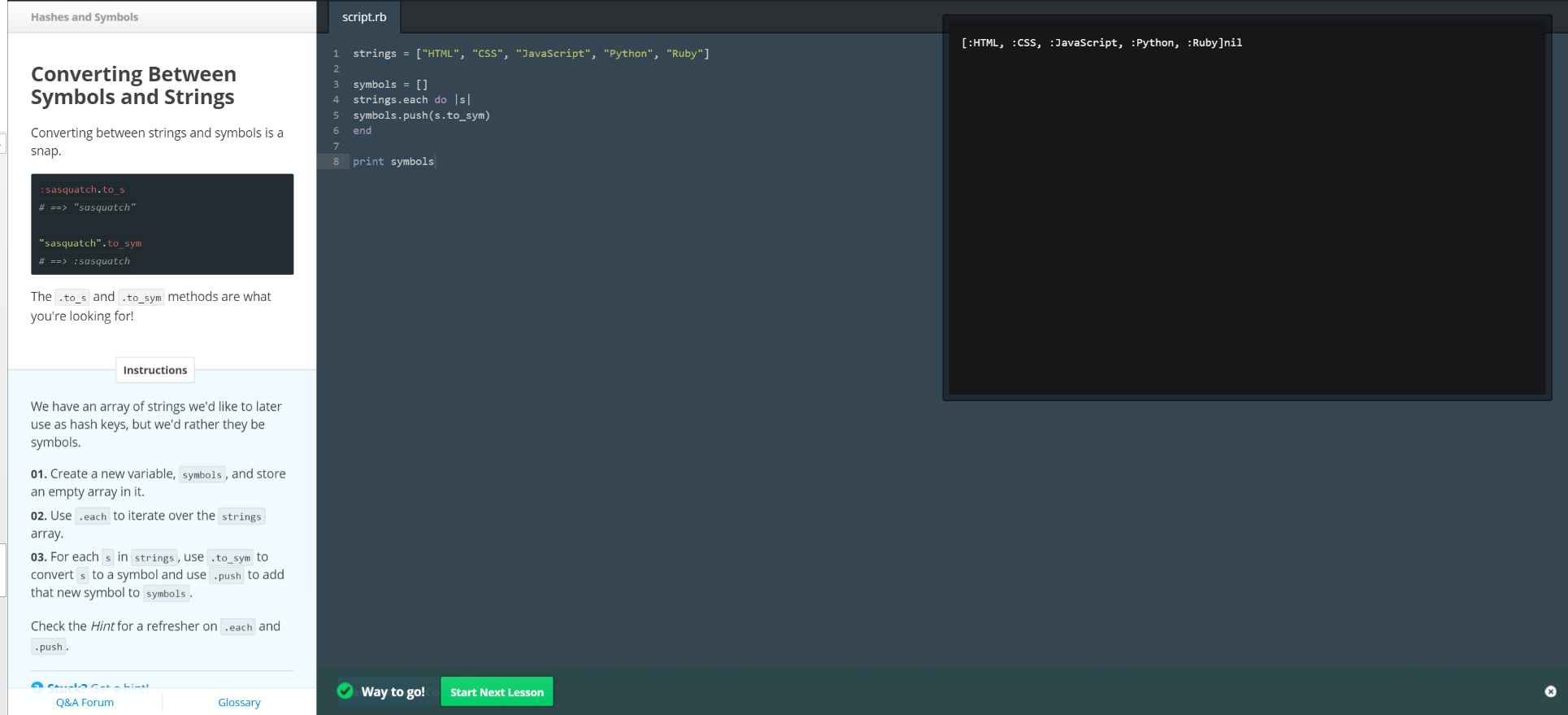Dismiss the success banner with the X icon
1568x715 pixels.
[x=1550, y=691]
